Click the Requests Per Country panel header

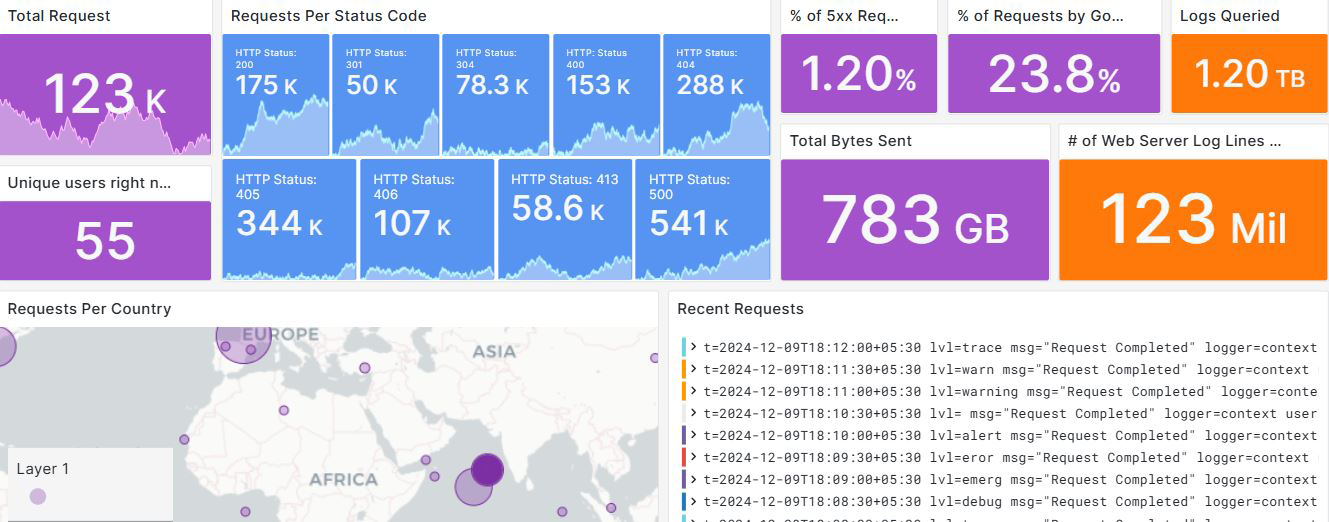click(89, 309)
